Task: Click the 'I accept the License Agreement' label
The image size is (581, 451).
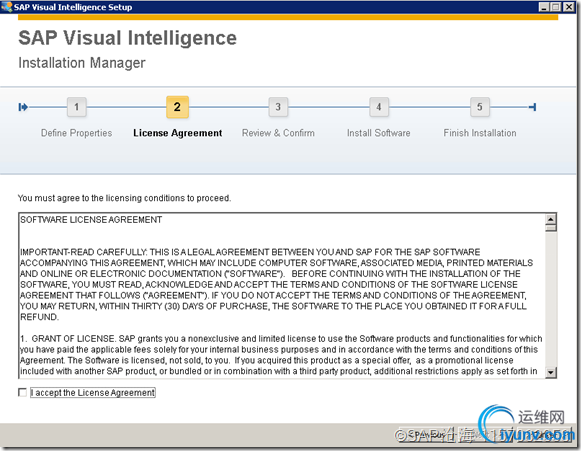Action: pos(93,392)
